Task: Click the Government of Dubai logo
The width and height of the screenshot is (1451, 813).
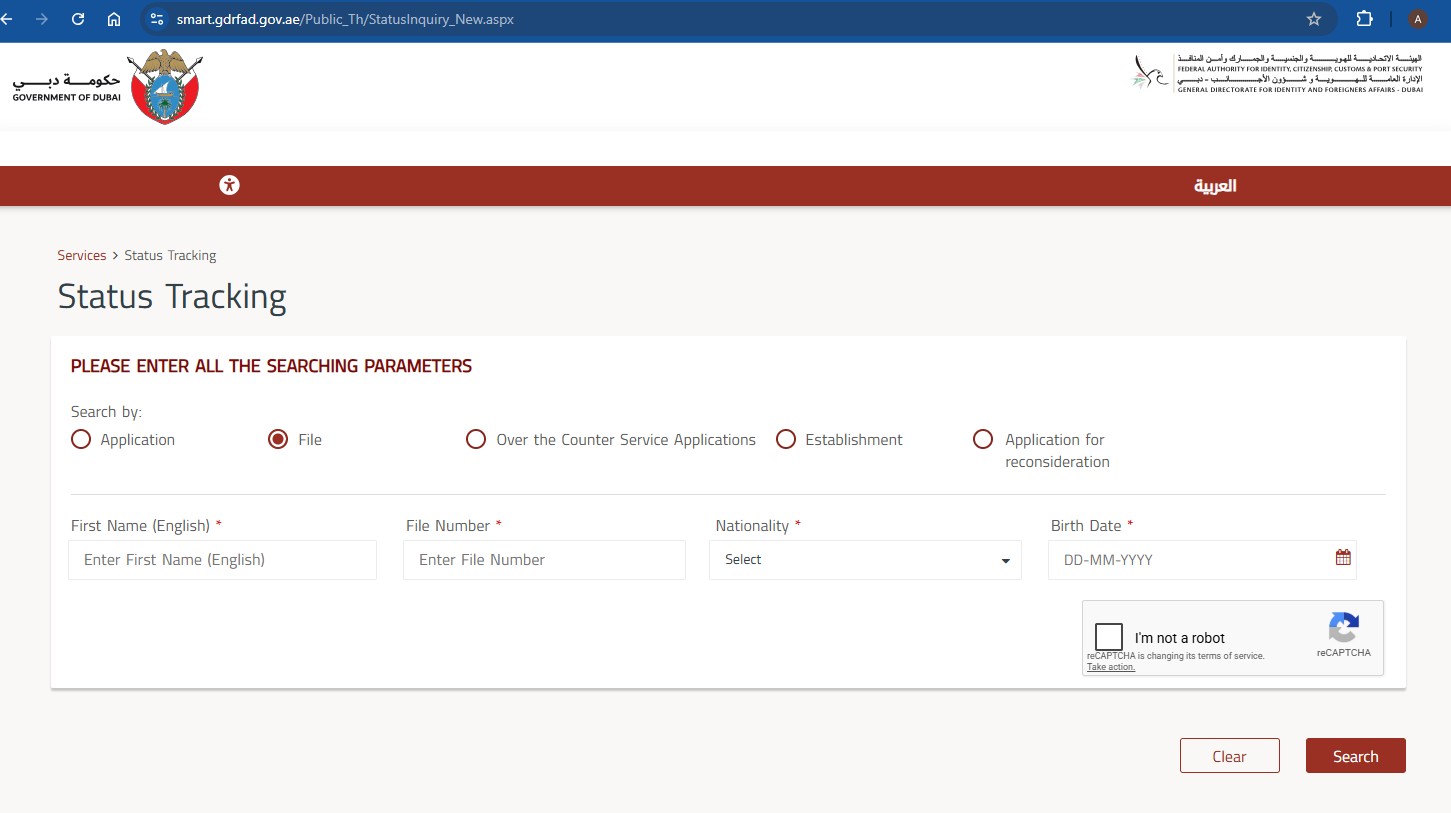Action: [106, 87]
